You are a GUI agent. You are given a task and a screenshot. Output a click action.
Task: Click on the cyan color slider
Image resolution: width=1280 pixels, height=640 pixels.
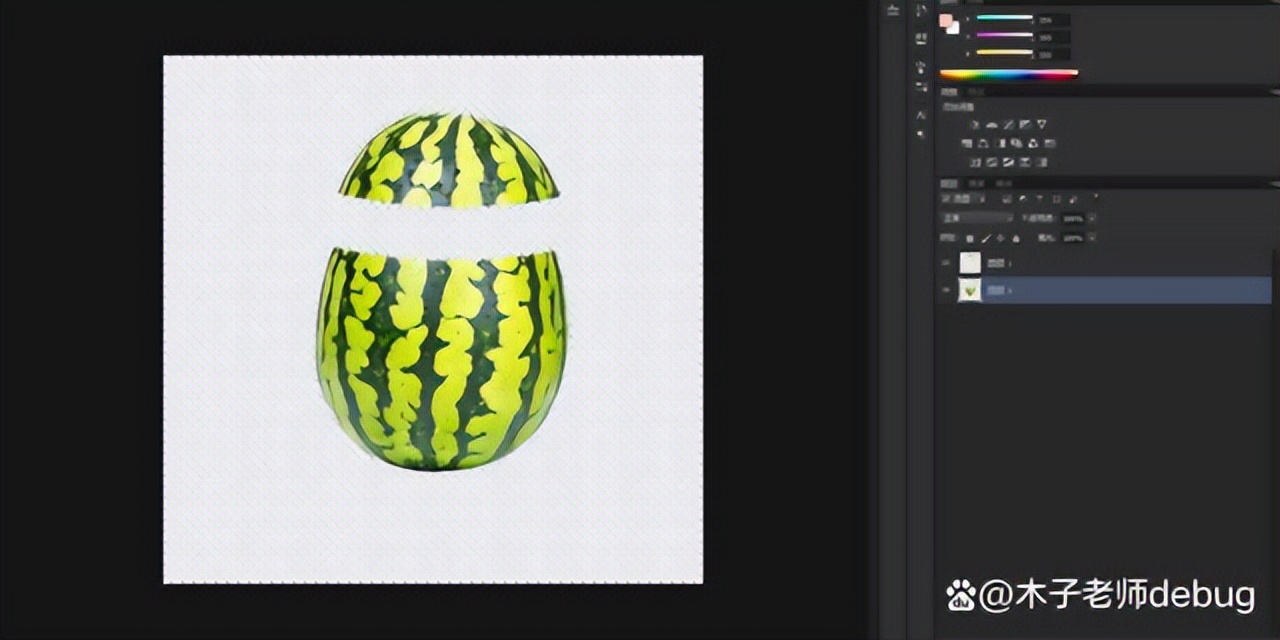point(1004,17)
